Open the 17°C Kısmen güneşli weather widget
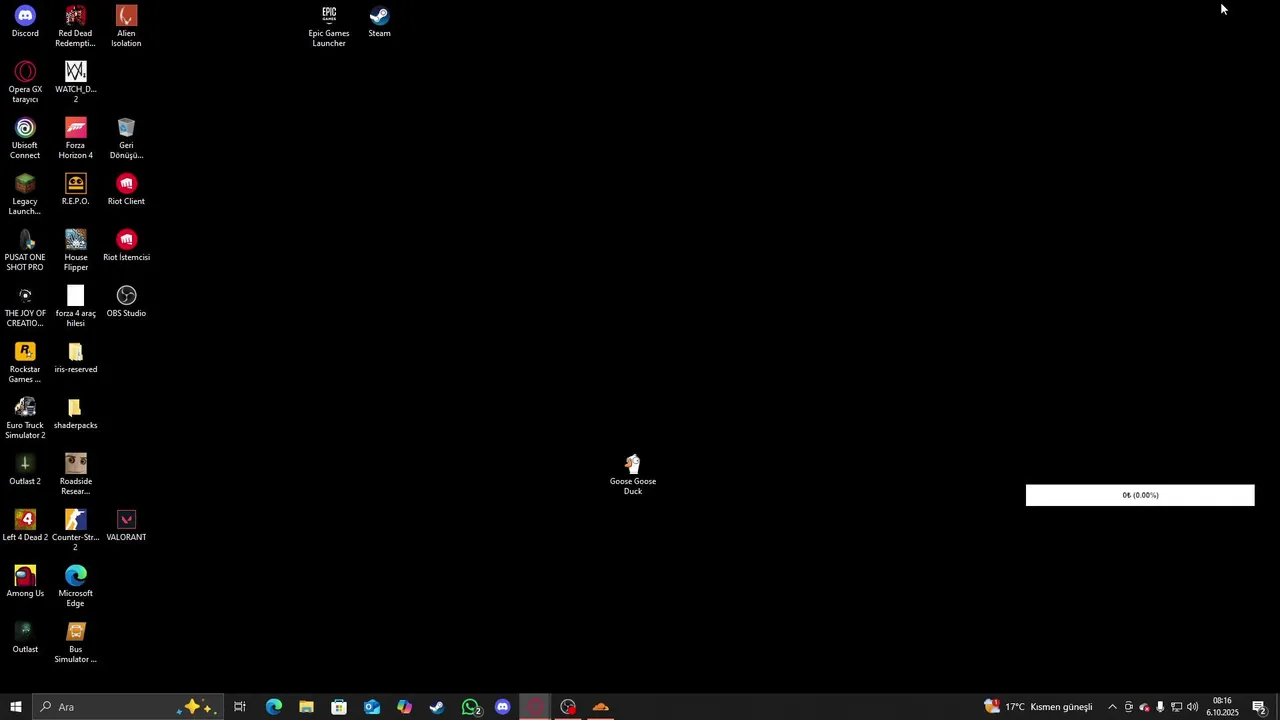The height and width of the screenshot is (720, 1280). pos(1039,707)
